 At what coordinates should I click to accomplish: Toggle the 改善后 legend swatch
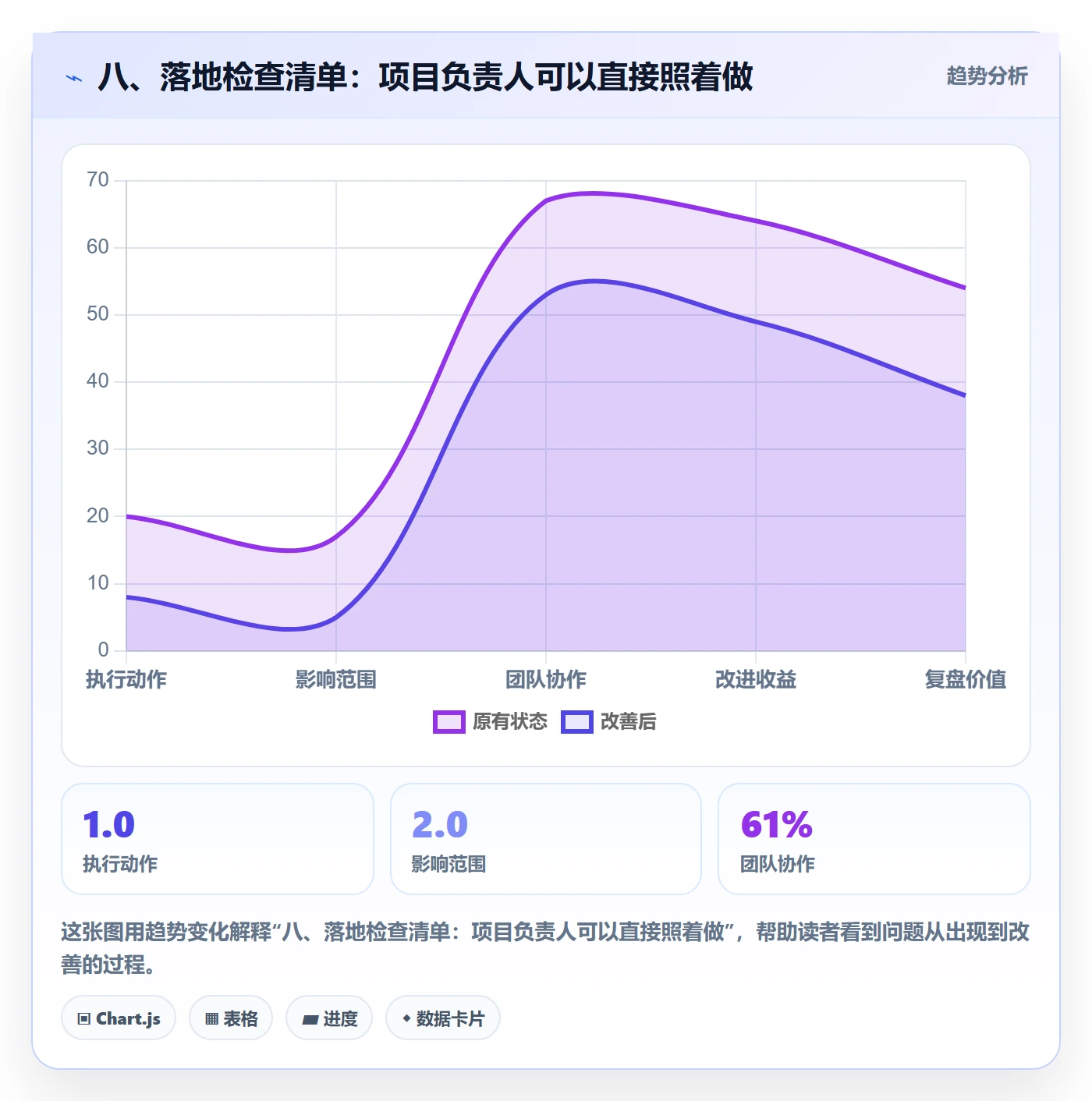577,722
